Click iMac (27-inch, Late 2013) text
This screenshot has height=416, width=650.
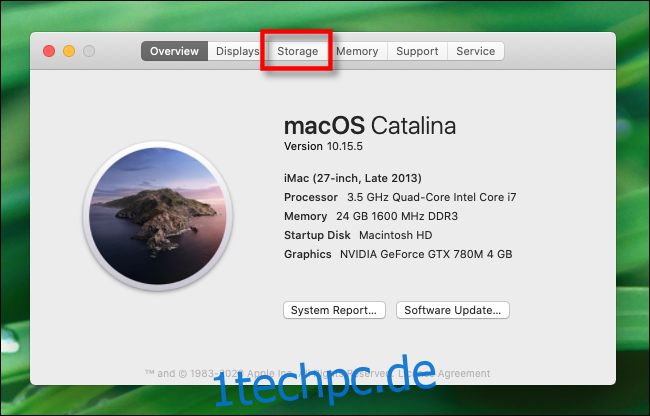[353, 178]
